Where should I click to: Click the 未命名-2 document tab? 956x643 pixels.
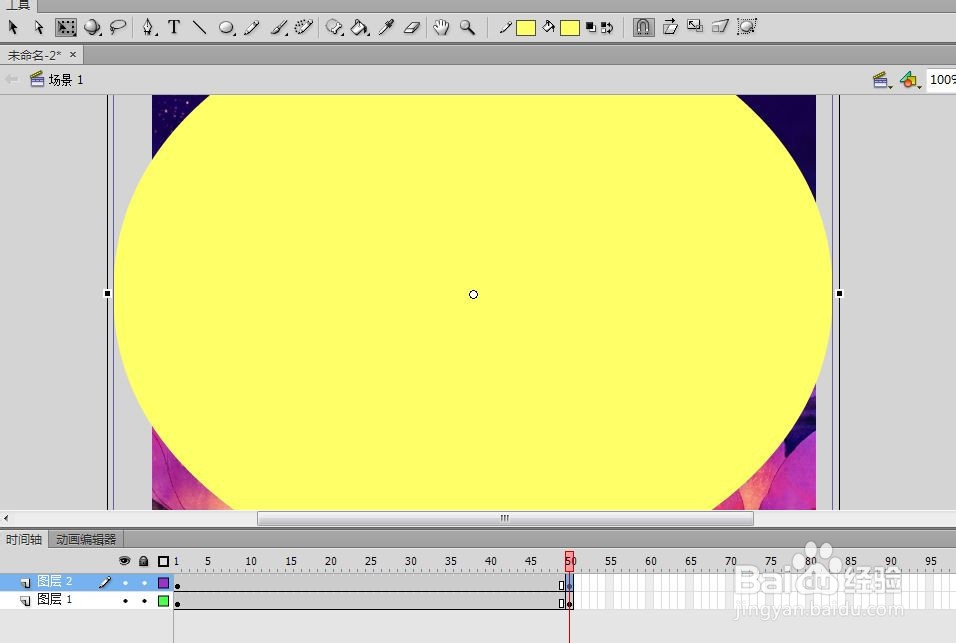(x=35, y=56)
